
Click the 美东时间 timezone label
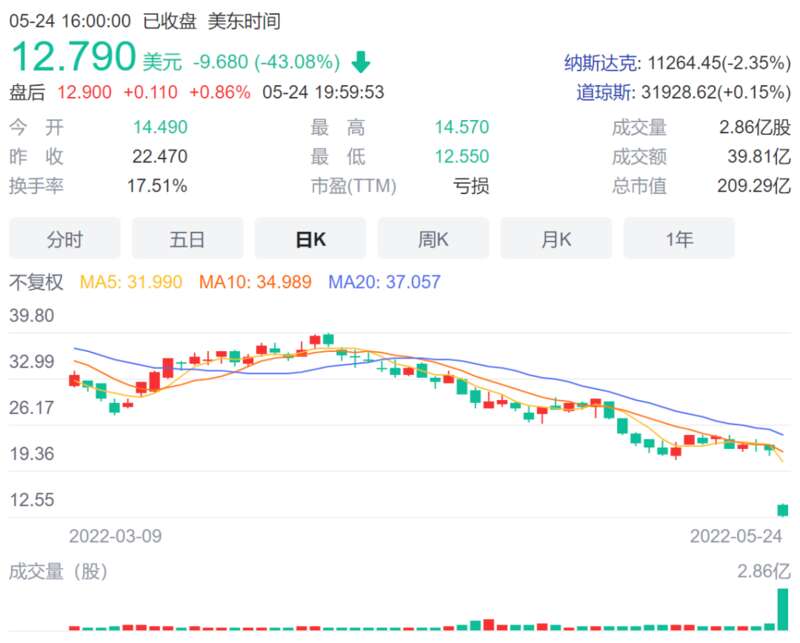point(244,21)
